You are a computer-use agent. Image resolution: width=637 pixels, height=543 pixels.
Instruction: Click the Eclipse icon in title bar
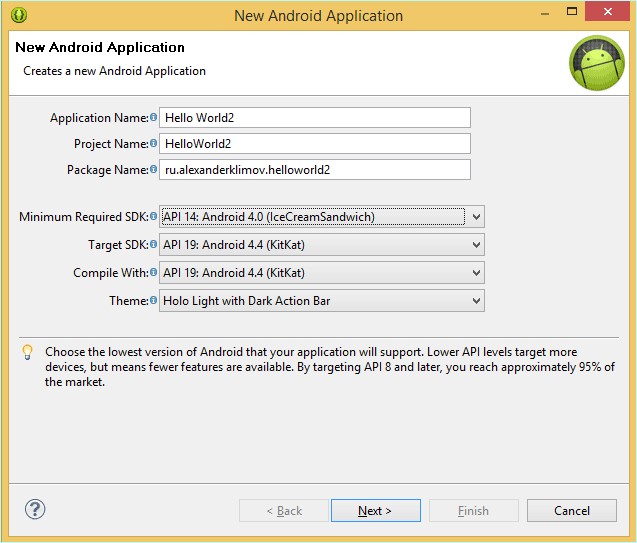[19, 15]
